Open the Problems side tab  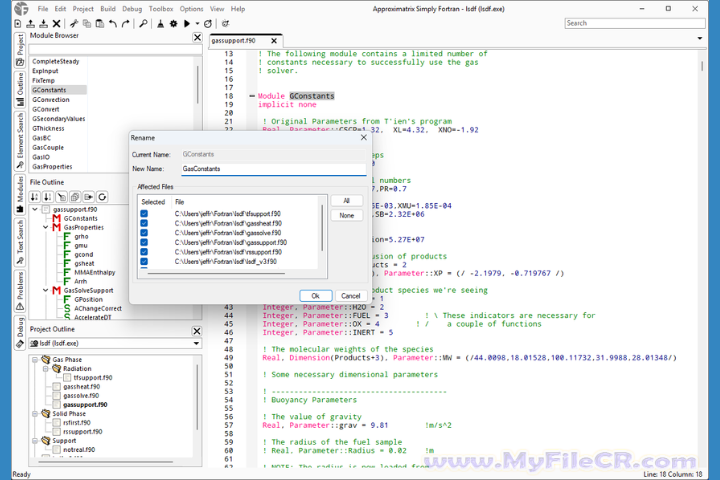coord(20,291)
